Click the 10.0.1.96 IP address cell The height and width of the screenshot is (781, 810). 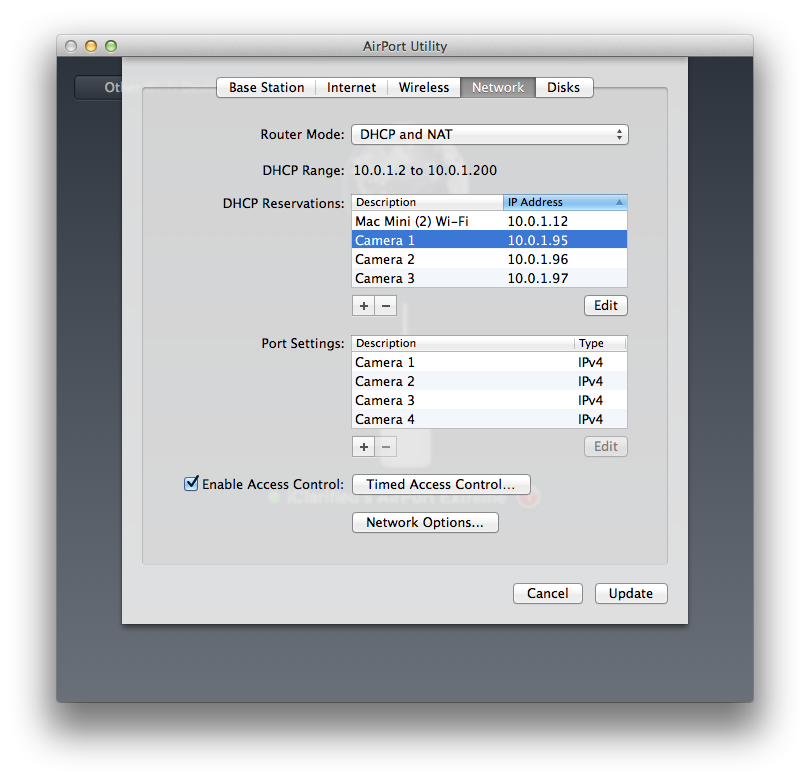tap(538, 259)
